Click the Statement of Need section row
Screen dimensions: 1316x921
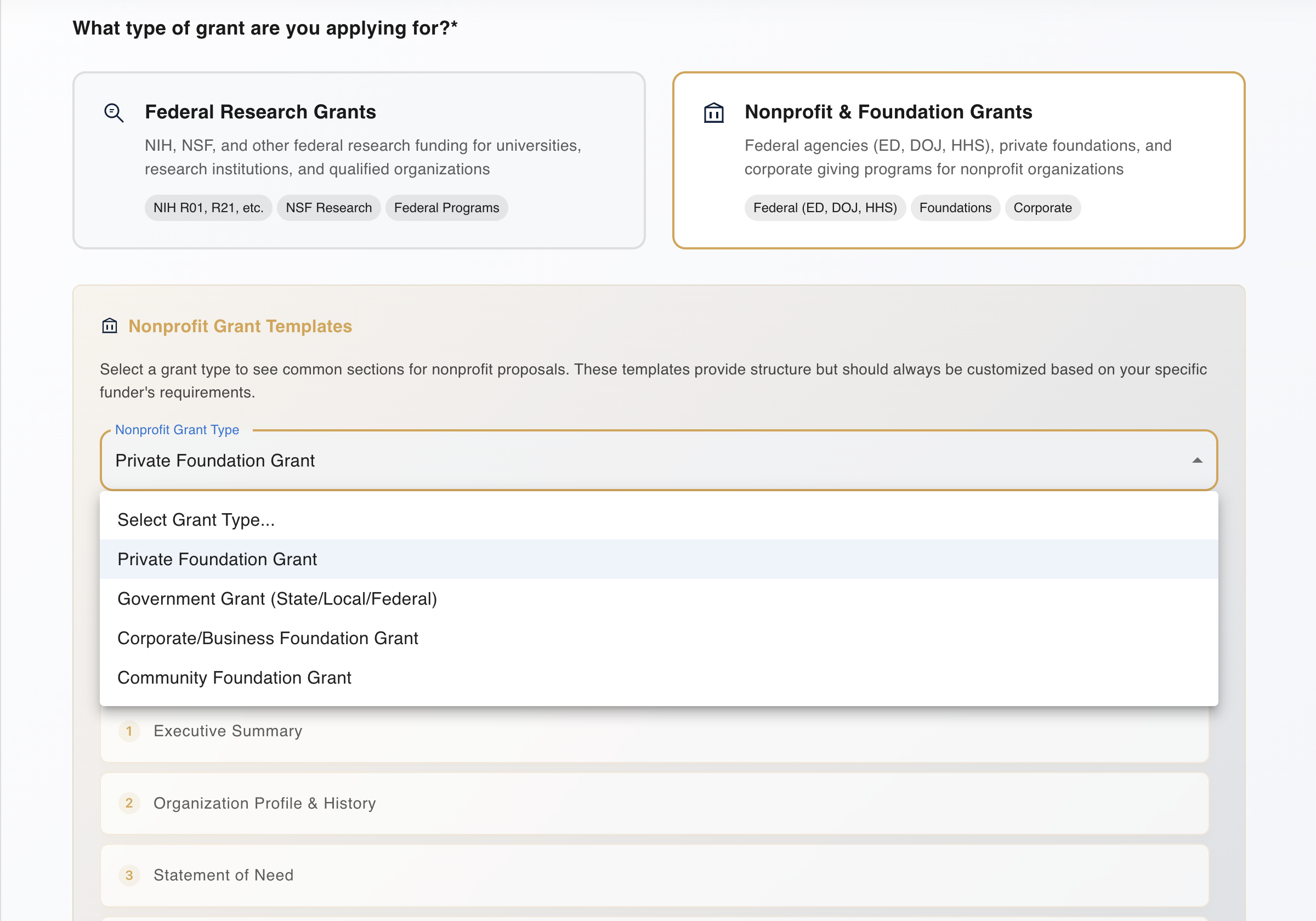tap(655, 875)
